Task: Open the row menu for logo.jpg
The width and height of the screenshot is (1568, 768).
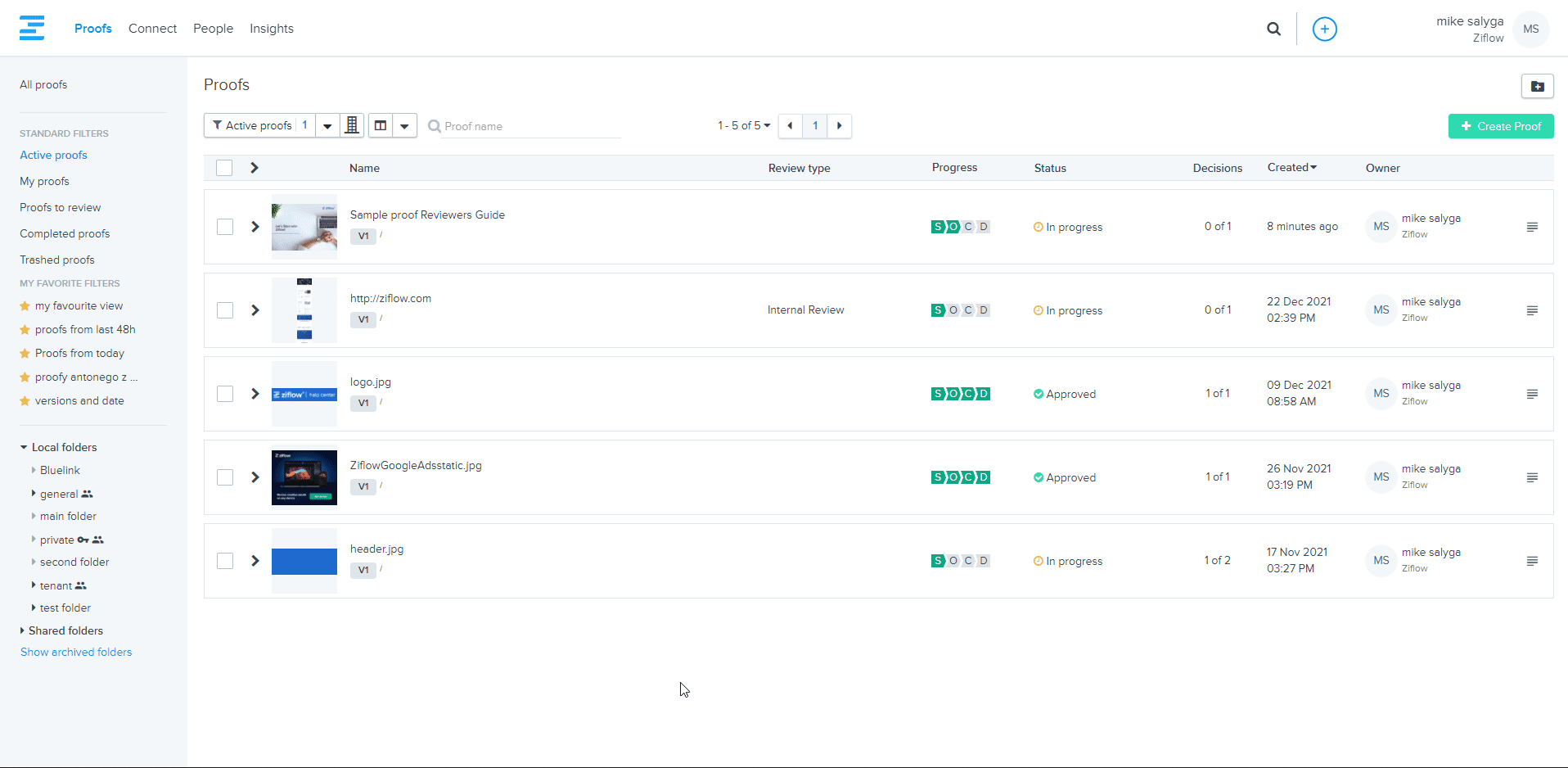Action: 1532,394
